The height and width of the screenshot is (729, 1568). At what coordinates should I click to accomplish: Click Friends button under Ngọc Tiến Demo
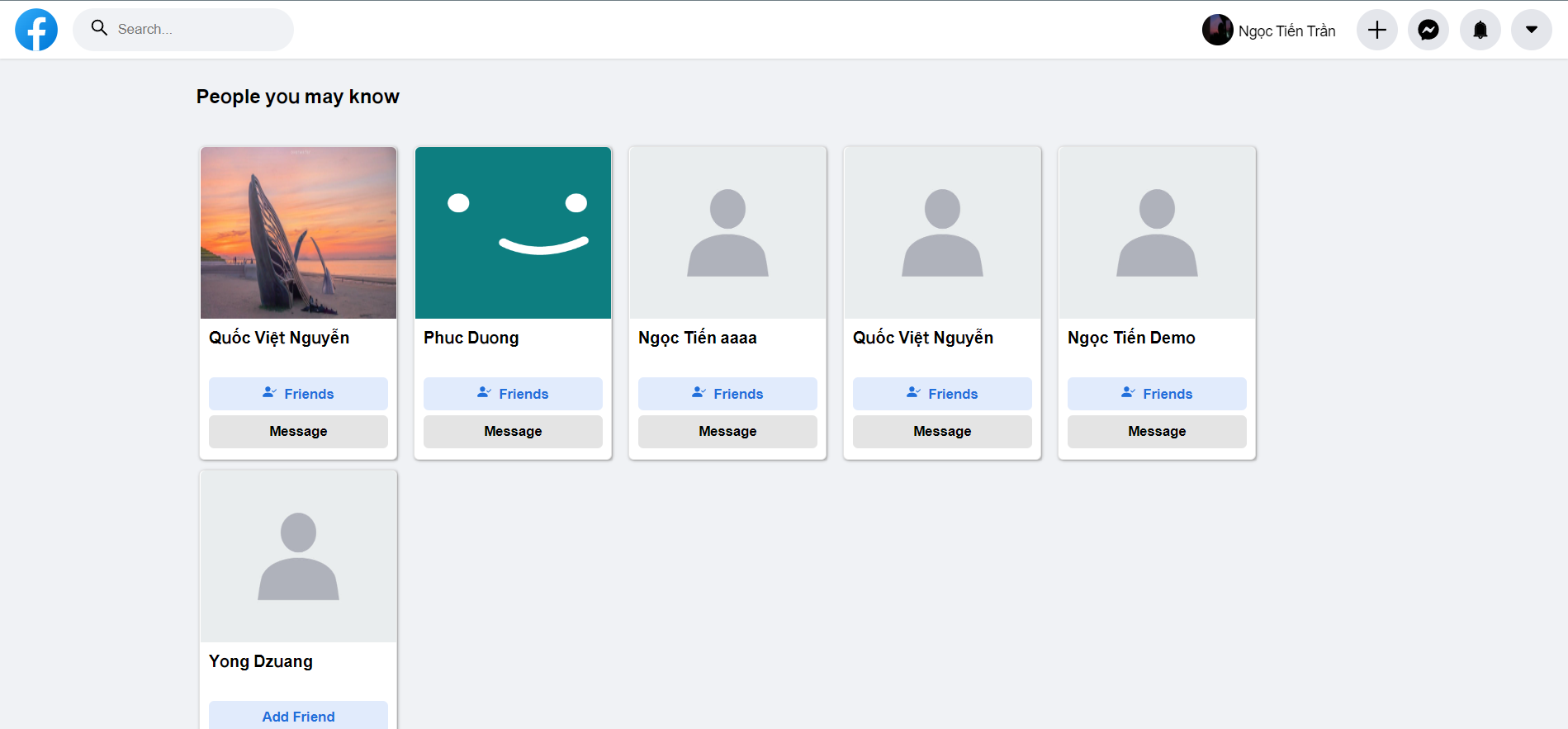pyautogui.click(x=1158, y=394)
